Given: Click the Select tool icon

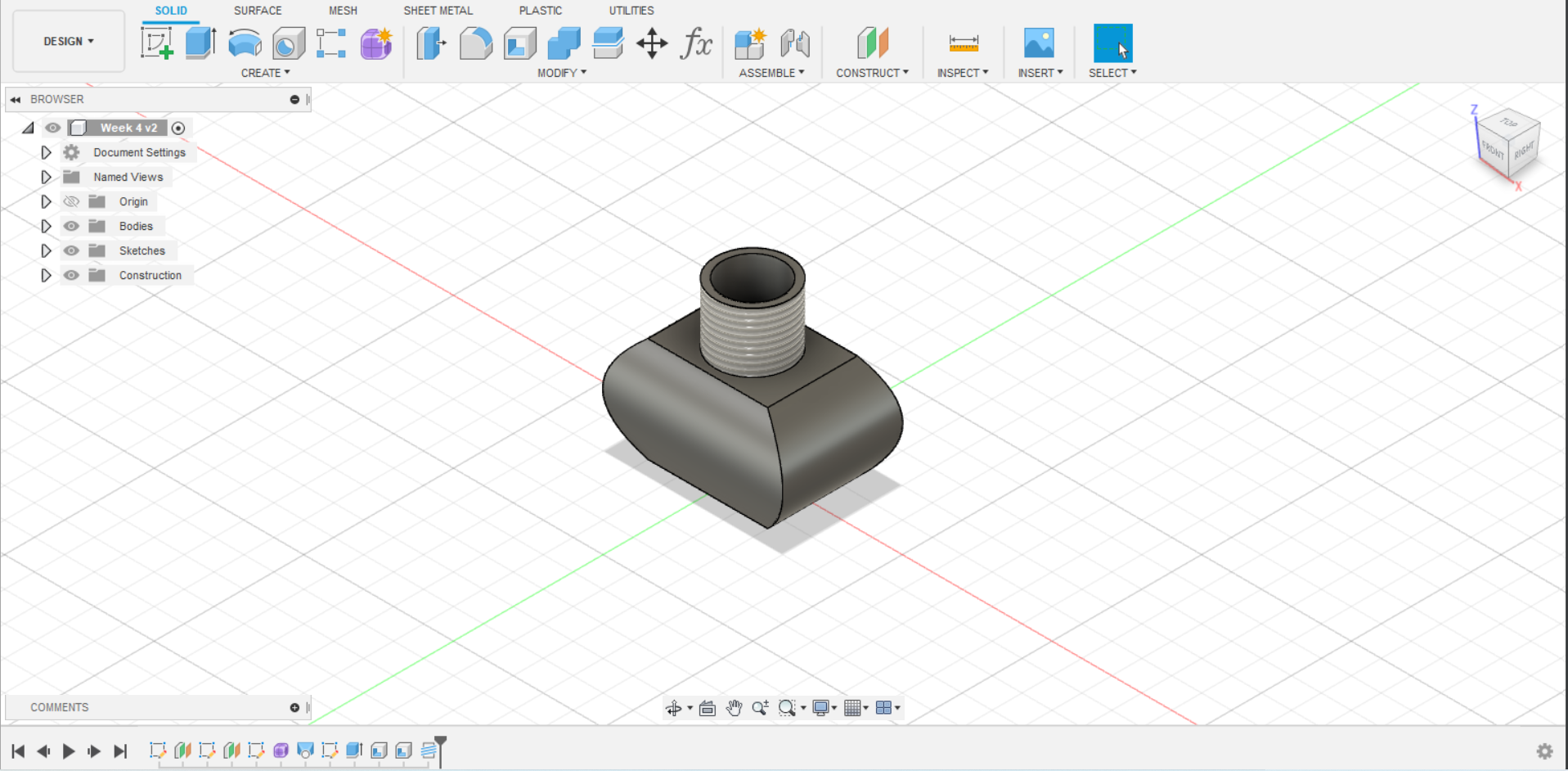Looking at the screenshot, I should (x=1113, y=43).
